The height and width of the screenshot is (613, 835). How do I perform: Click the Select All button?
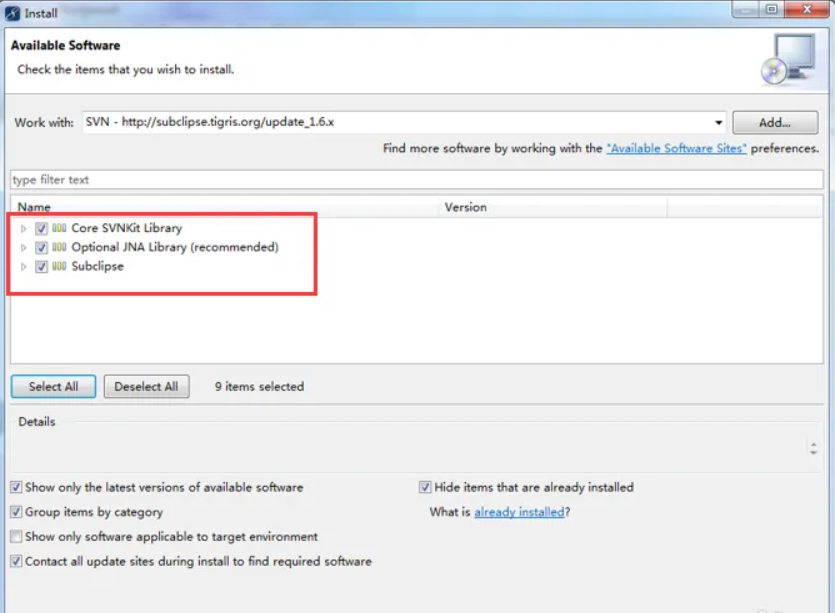click(x=53, y=387)
